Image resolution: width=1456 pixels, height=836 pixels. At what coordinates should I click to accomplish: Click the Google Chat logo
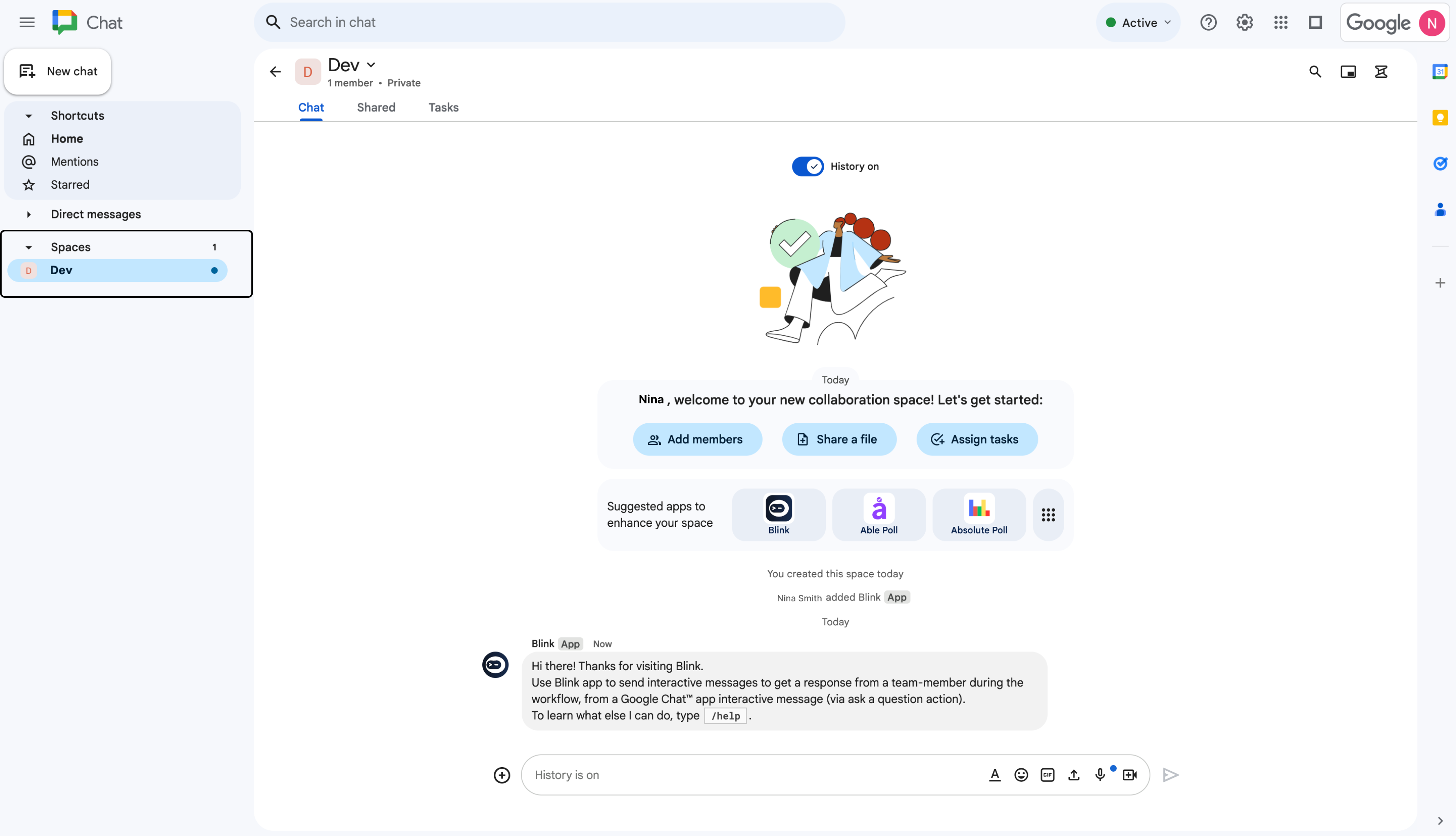click(65, 22)
